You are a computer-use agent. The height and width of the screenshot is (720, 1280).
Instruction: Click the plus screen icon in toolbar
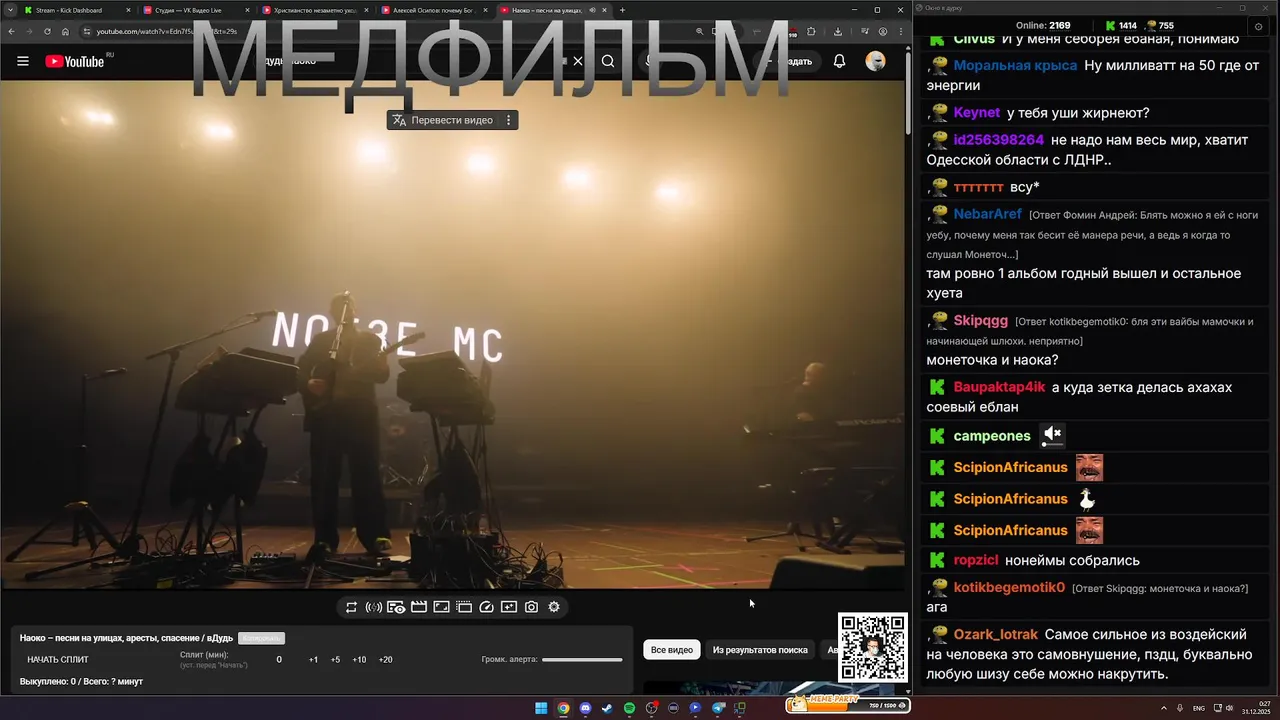(x=509, y=607)
